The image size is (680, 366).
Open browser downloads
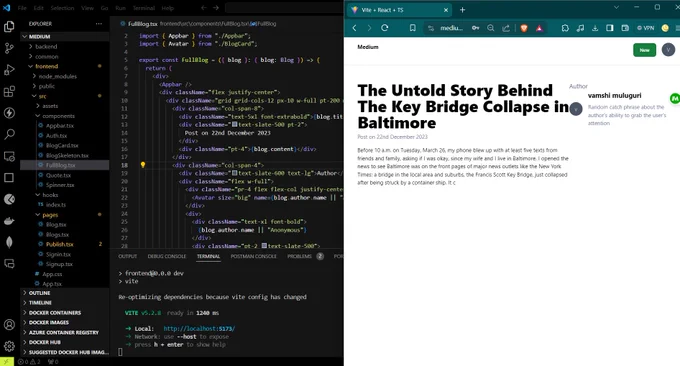click(595, 28)
